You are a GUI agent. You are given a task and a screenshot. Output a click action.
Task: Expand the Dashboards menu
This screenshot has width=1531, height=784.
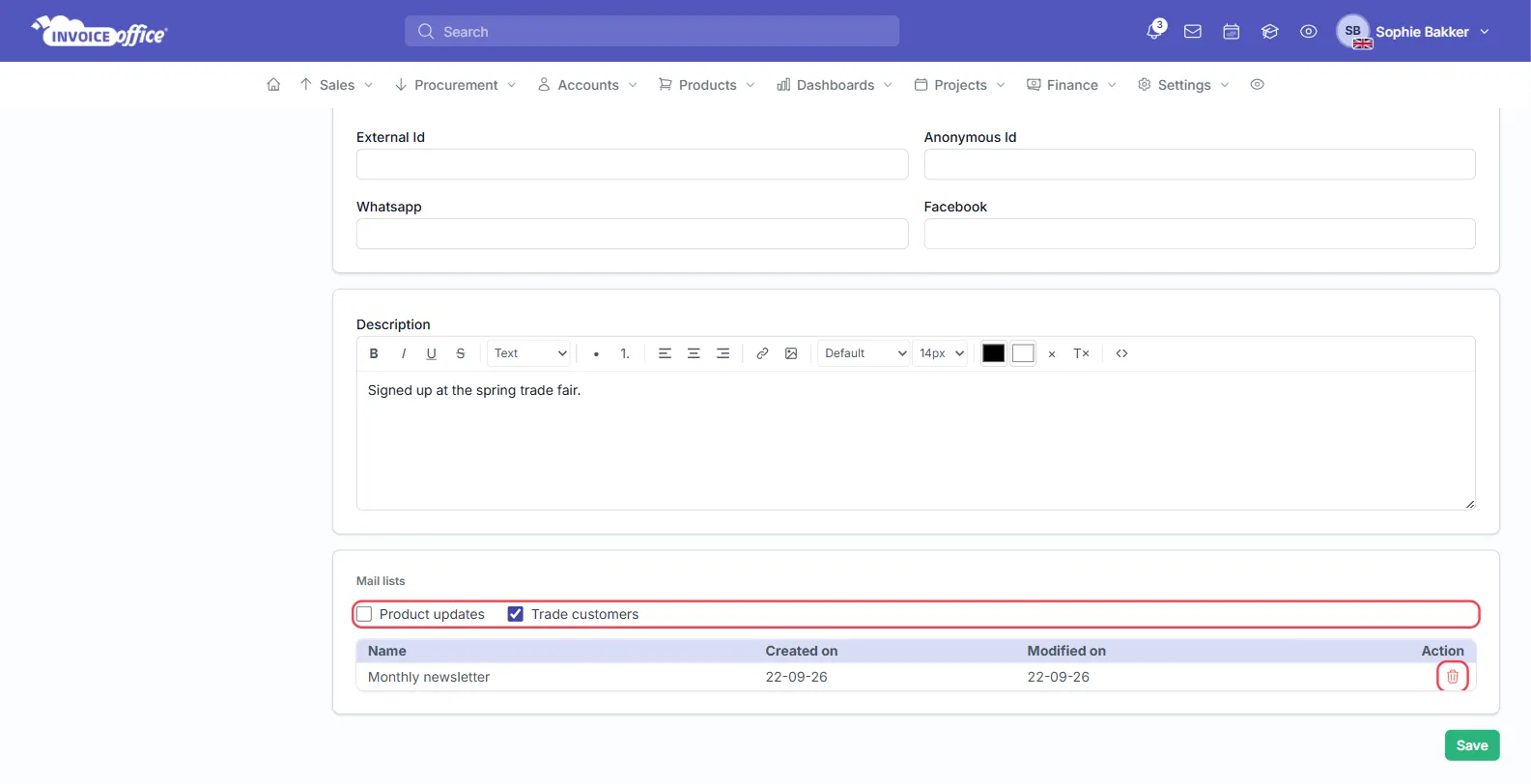[x=835, y=85]
